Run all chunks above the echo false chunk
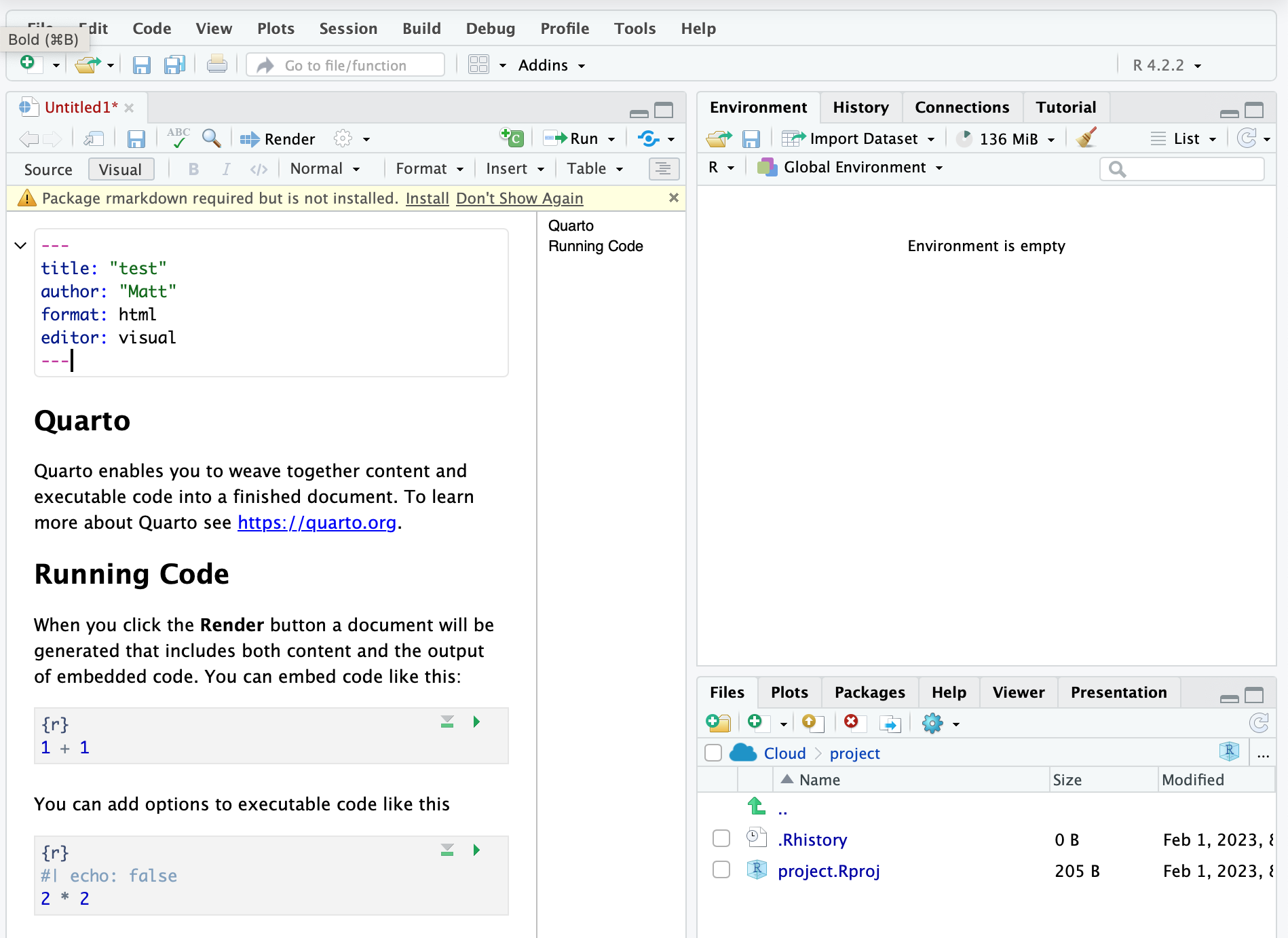The height and width of the screenshot is (938, 1288). pos(447,850)
